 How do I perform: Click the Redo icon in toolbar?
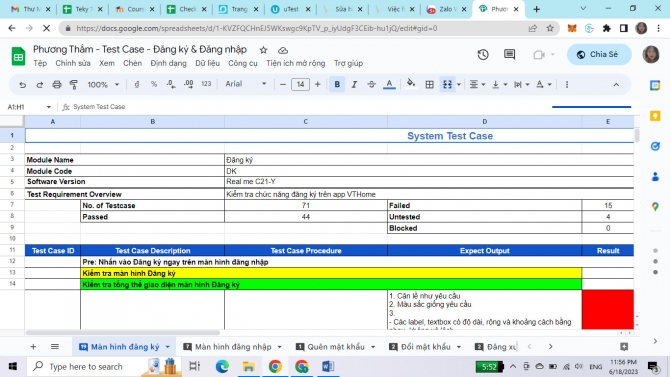click(39, 85)
